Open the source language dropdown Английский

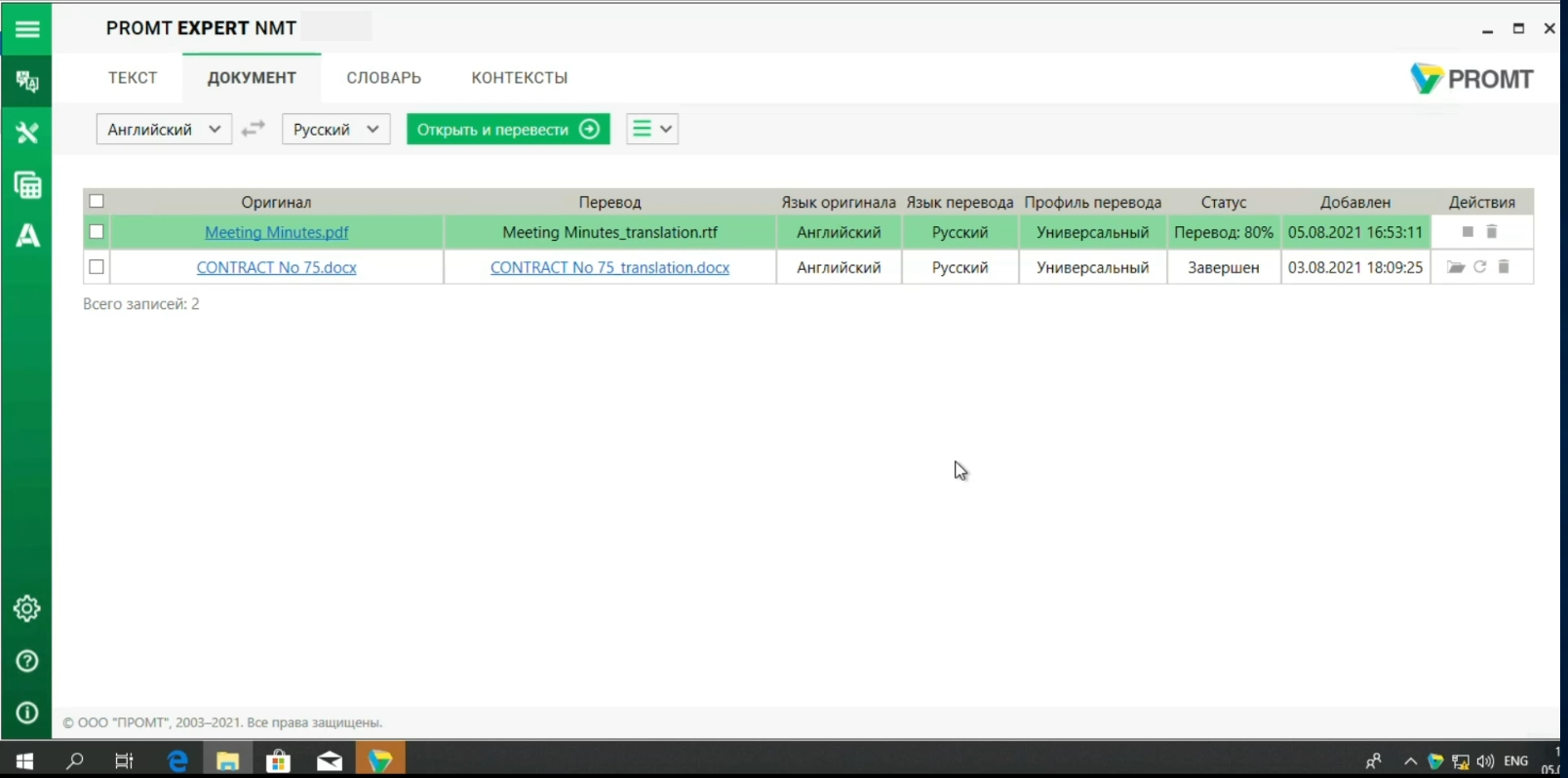click(x=164, y=129)
